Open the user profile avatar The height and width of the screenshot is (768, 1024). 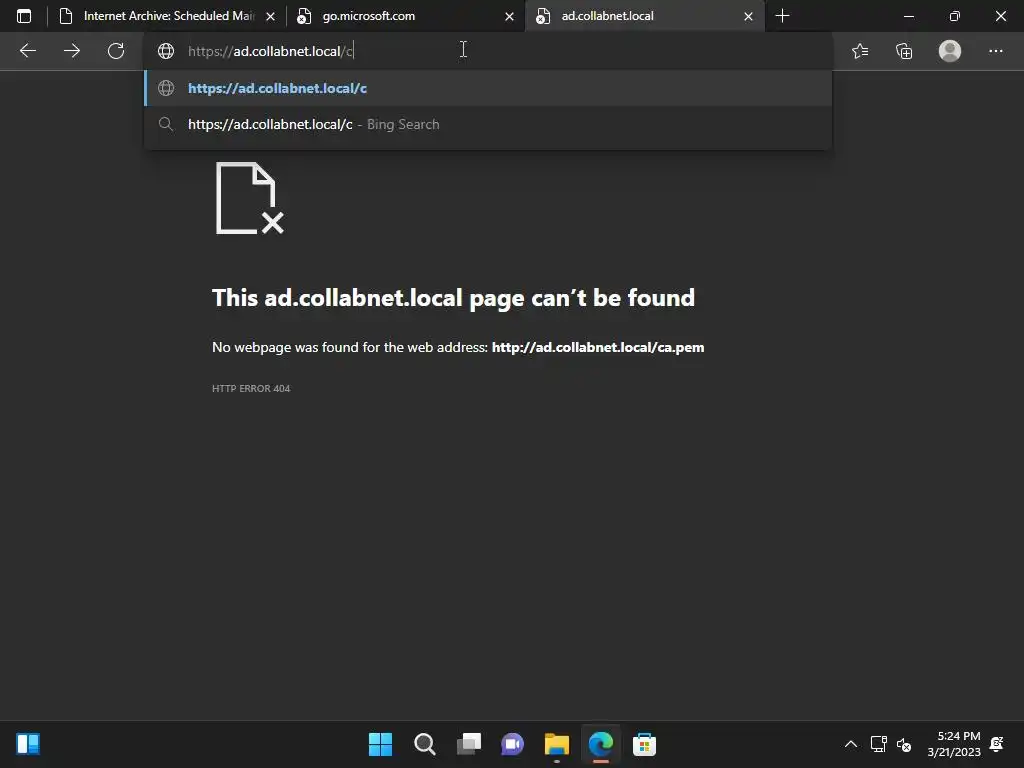tap(950, 50)
